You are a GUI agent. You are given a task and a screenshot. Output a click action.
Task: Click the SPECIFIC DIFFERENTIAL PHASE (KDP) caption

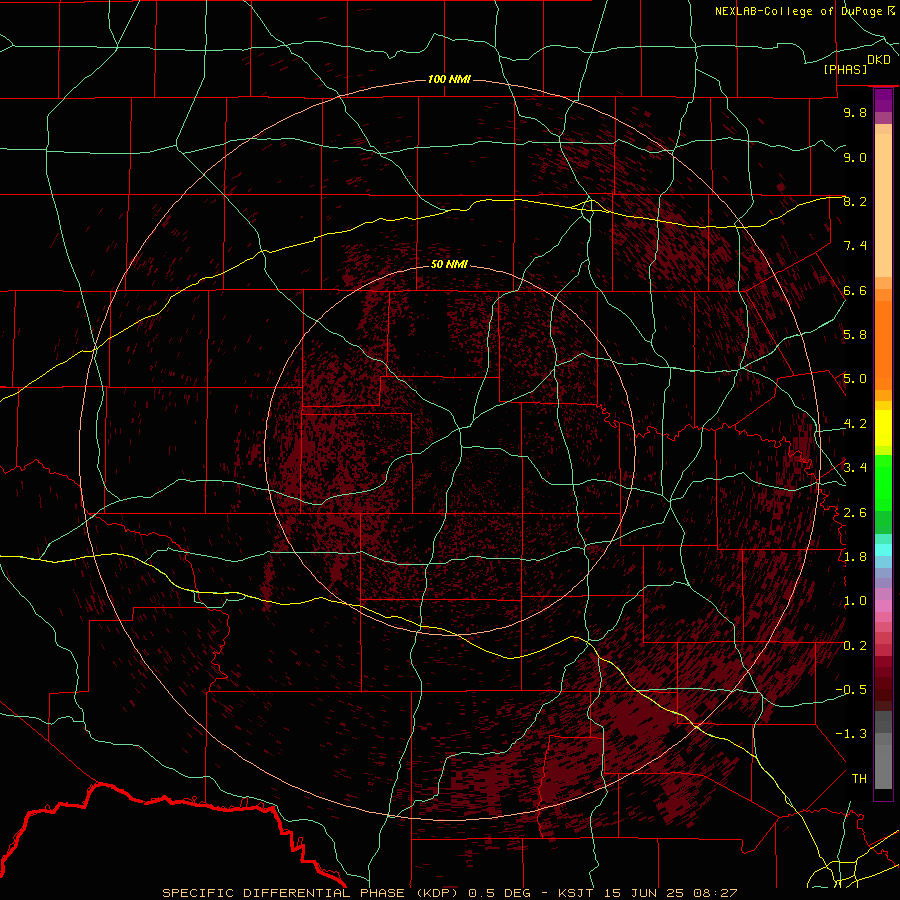[x=310, y=893]
